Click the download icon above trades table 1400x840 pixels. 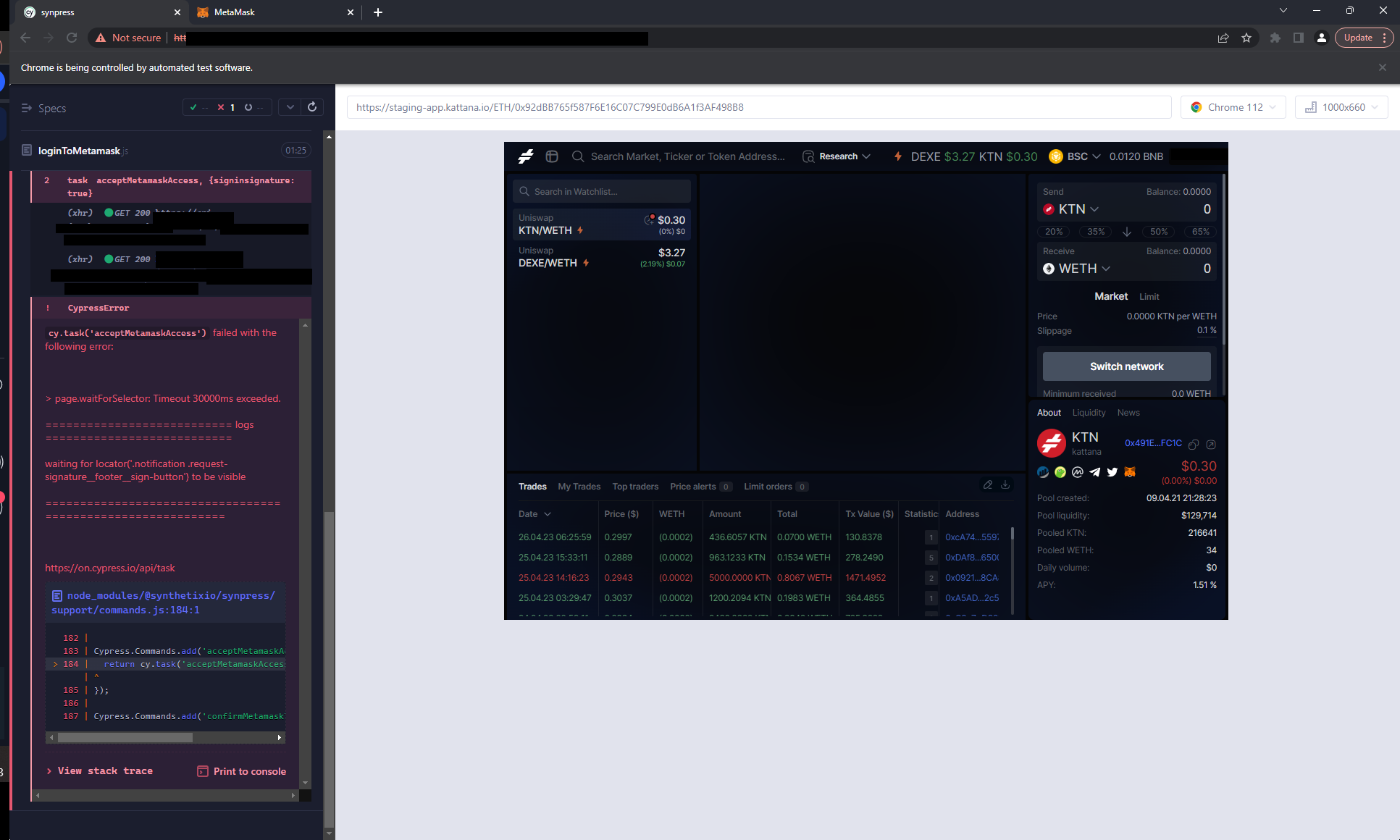click(x=1005, y=485)
